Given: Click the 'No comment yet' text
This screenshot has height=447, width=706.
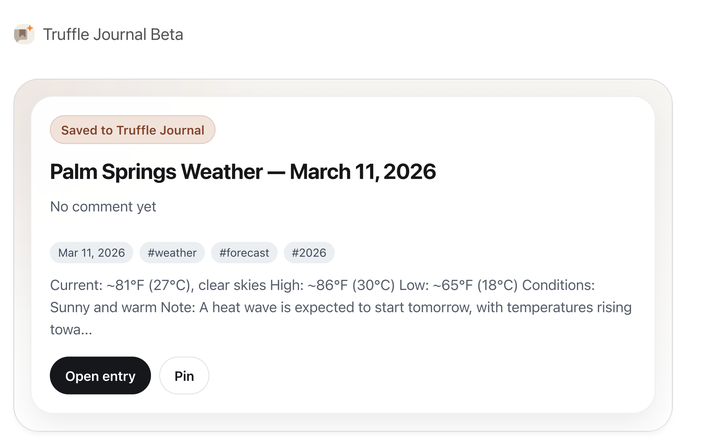Looking at the screenshot, I should 103,207.
